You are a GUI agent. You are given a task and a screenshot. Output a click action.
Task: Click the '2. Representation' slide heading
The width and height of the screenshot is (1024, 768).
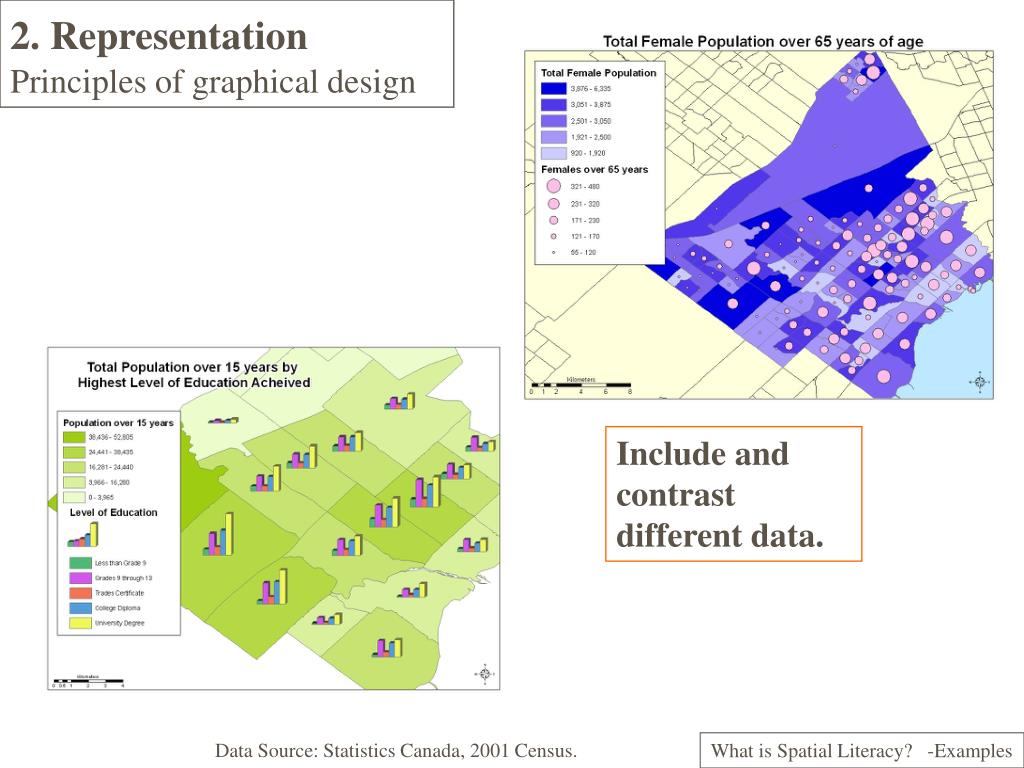pos(159,36)
